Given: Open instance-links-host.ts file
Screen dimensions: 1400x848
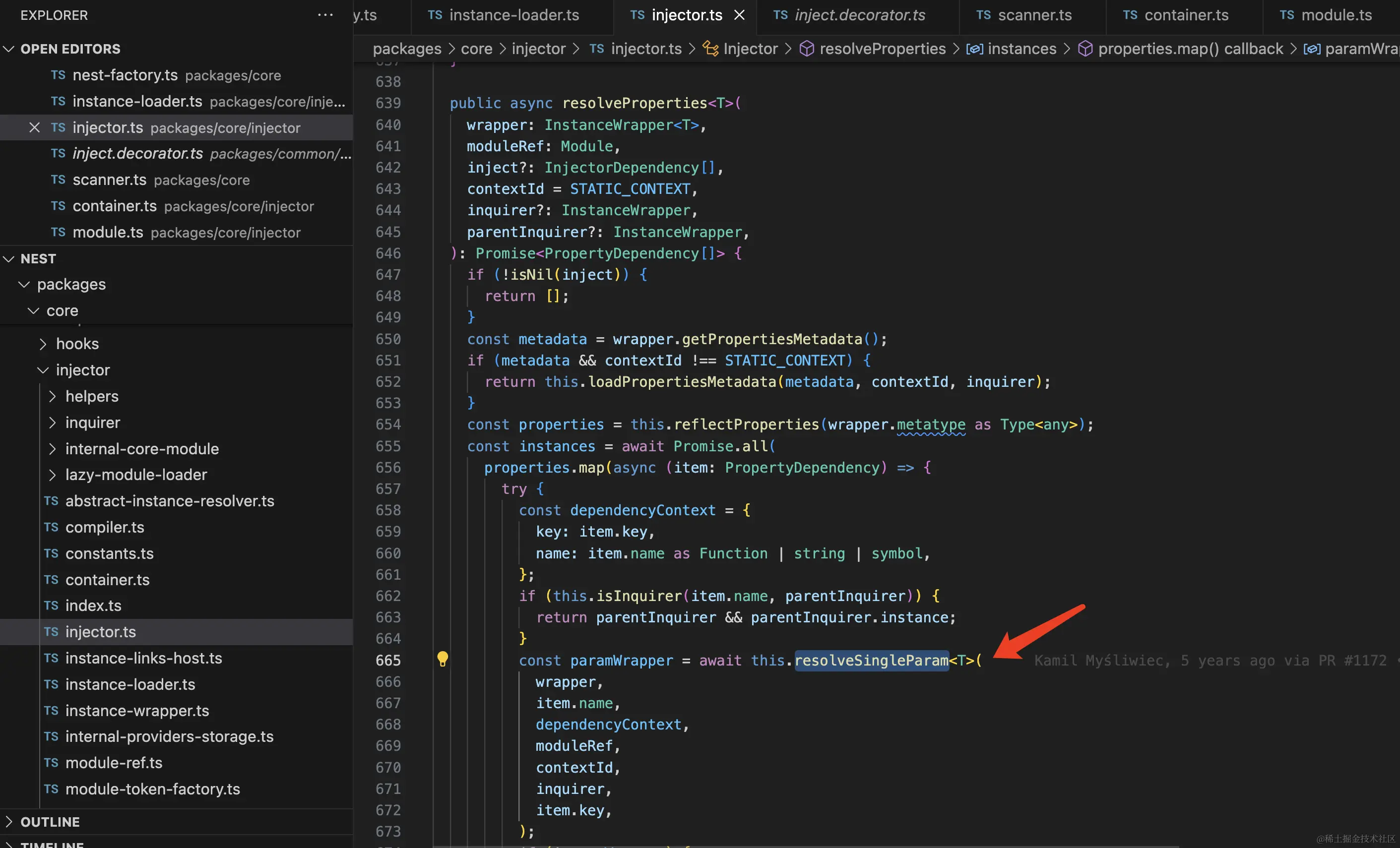Looking at the screenshot, I should coord(176,658).
